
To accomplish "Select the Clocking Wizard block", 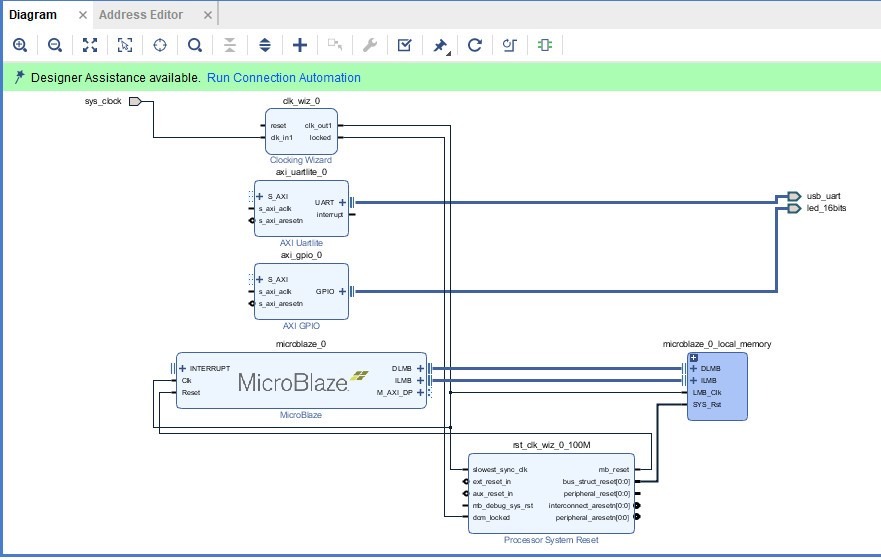I will point(301,131).
